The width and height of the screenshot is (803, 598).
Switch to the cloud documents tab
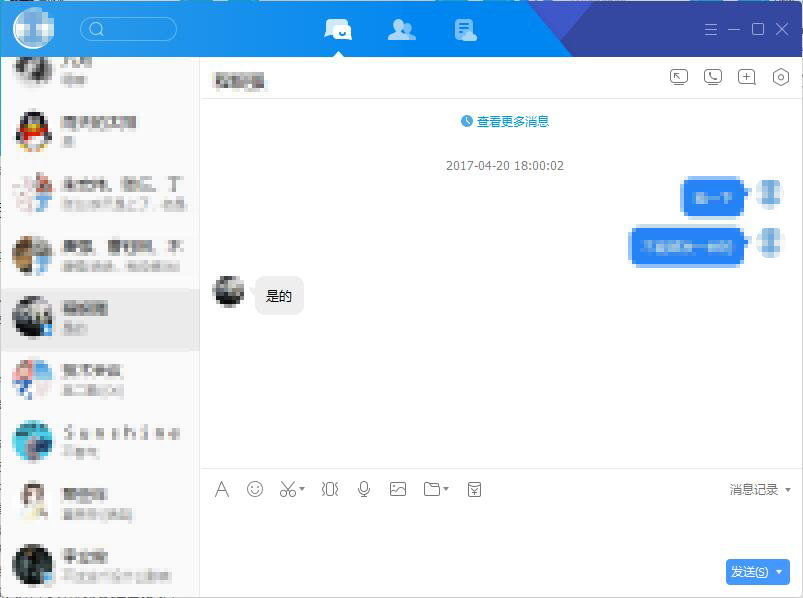[x=465, y=30]
